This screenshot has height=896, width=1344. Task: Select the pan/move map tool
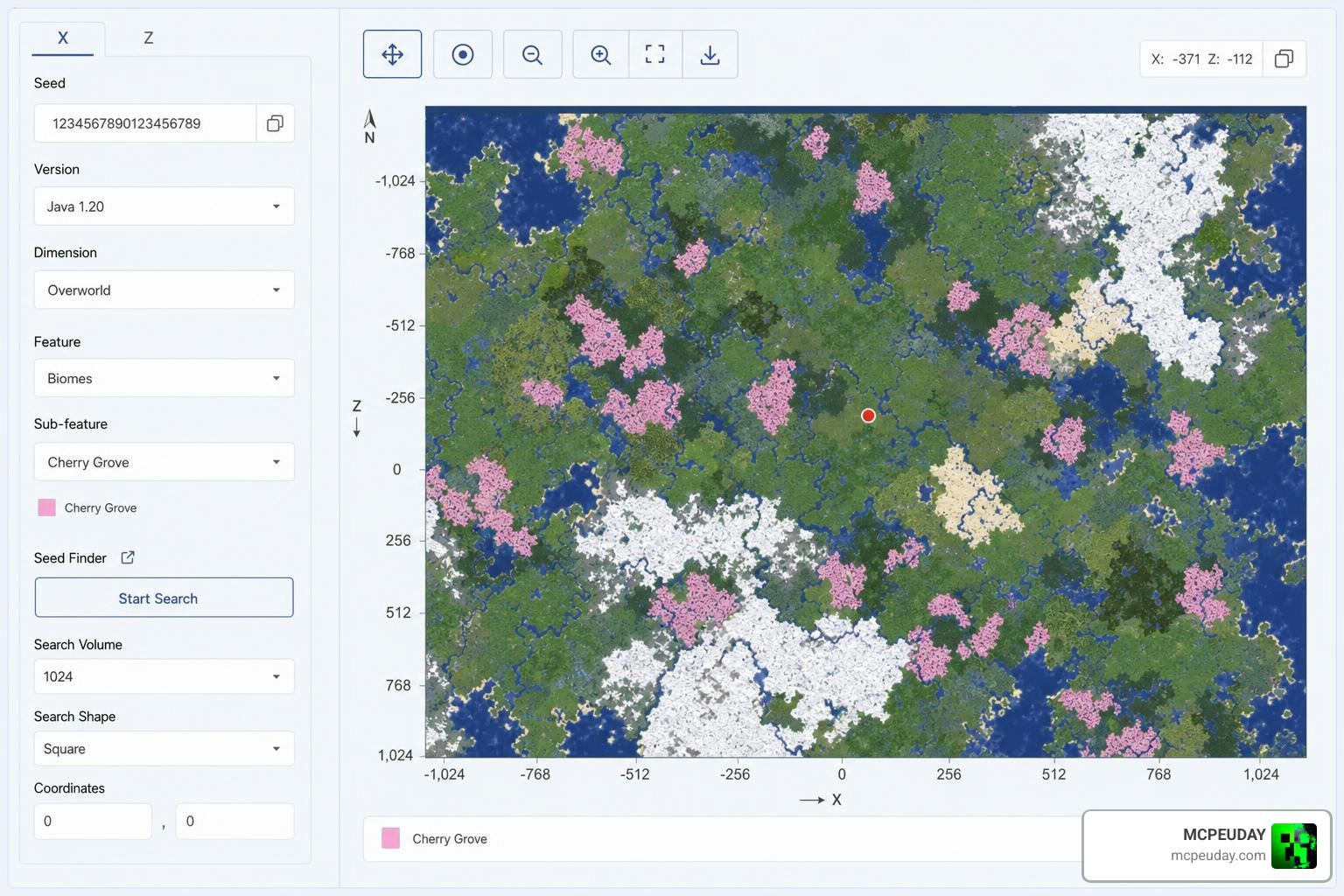pyautogui.click(x=392, y=54)
